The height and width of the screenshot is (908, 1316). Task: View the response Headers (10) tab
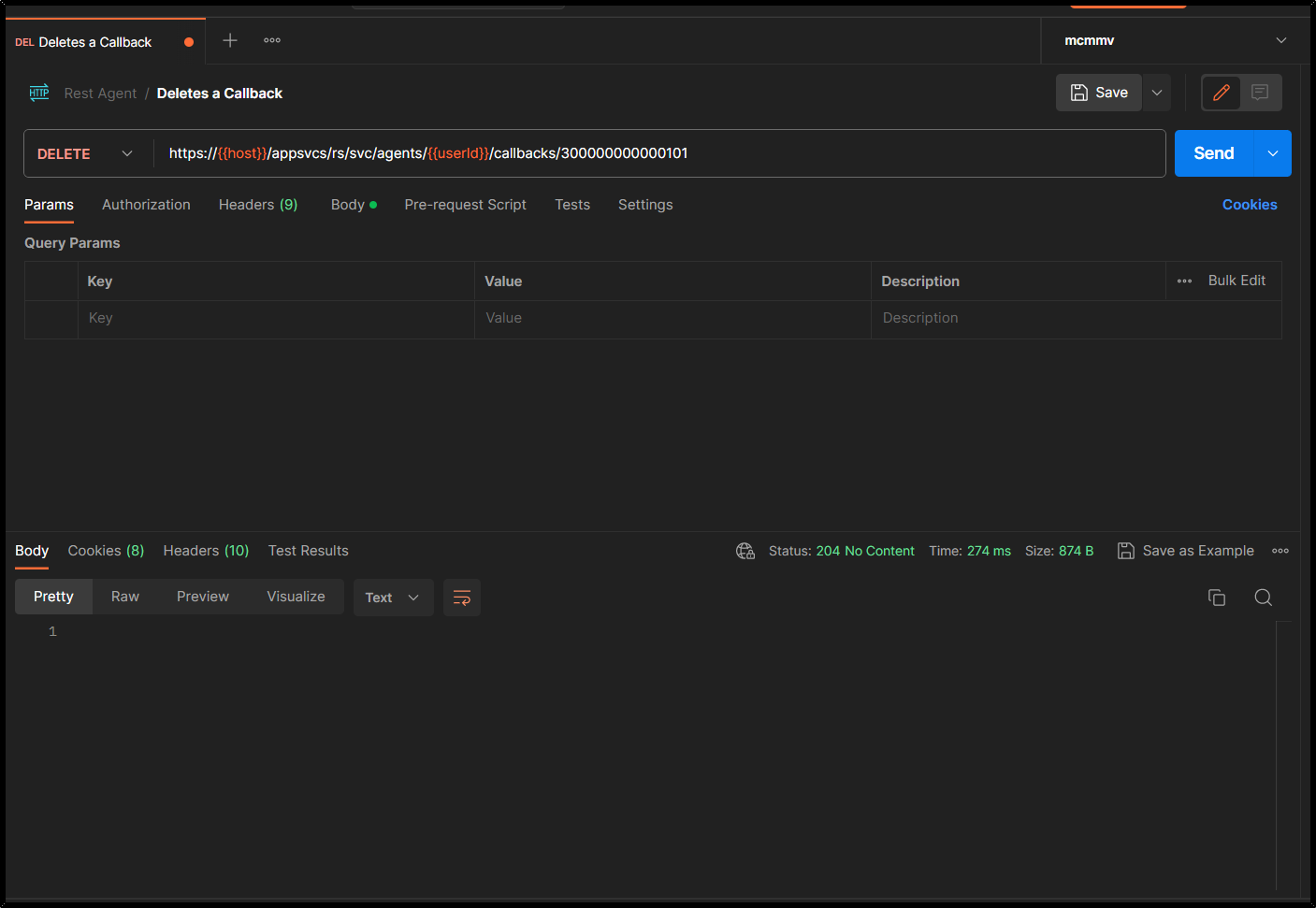click(x=206, y=551)
